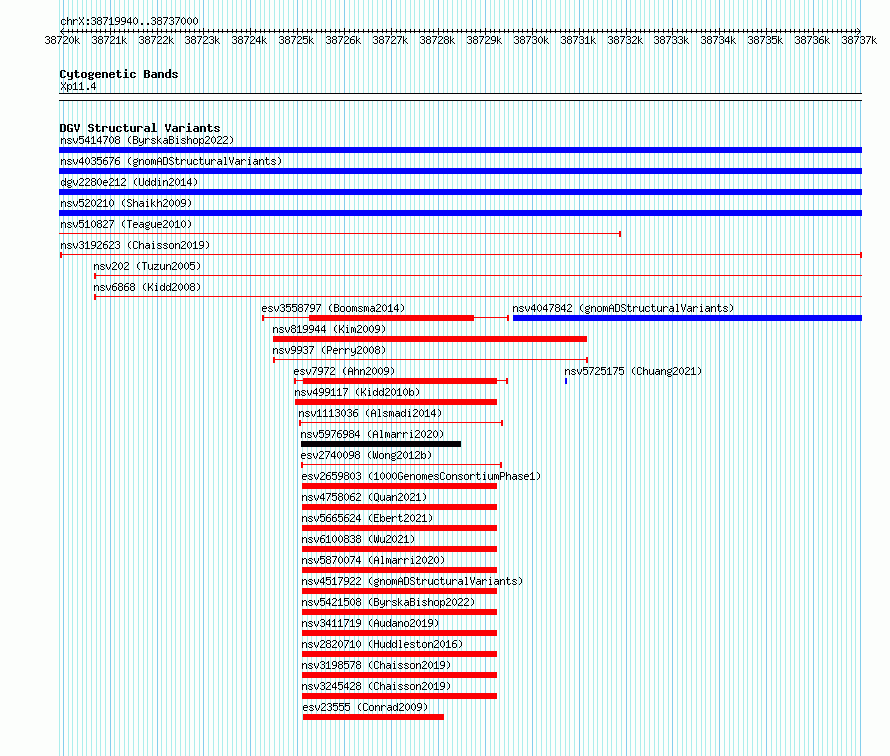Click the 38725k ruler tick label

click(x=296, y=40)
